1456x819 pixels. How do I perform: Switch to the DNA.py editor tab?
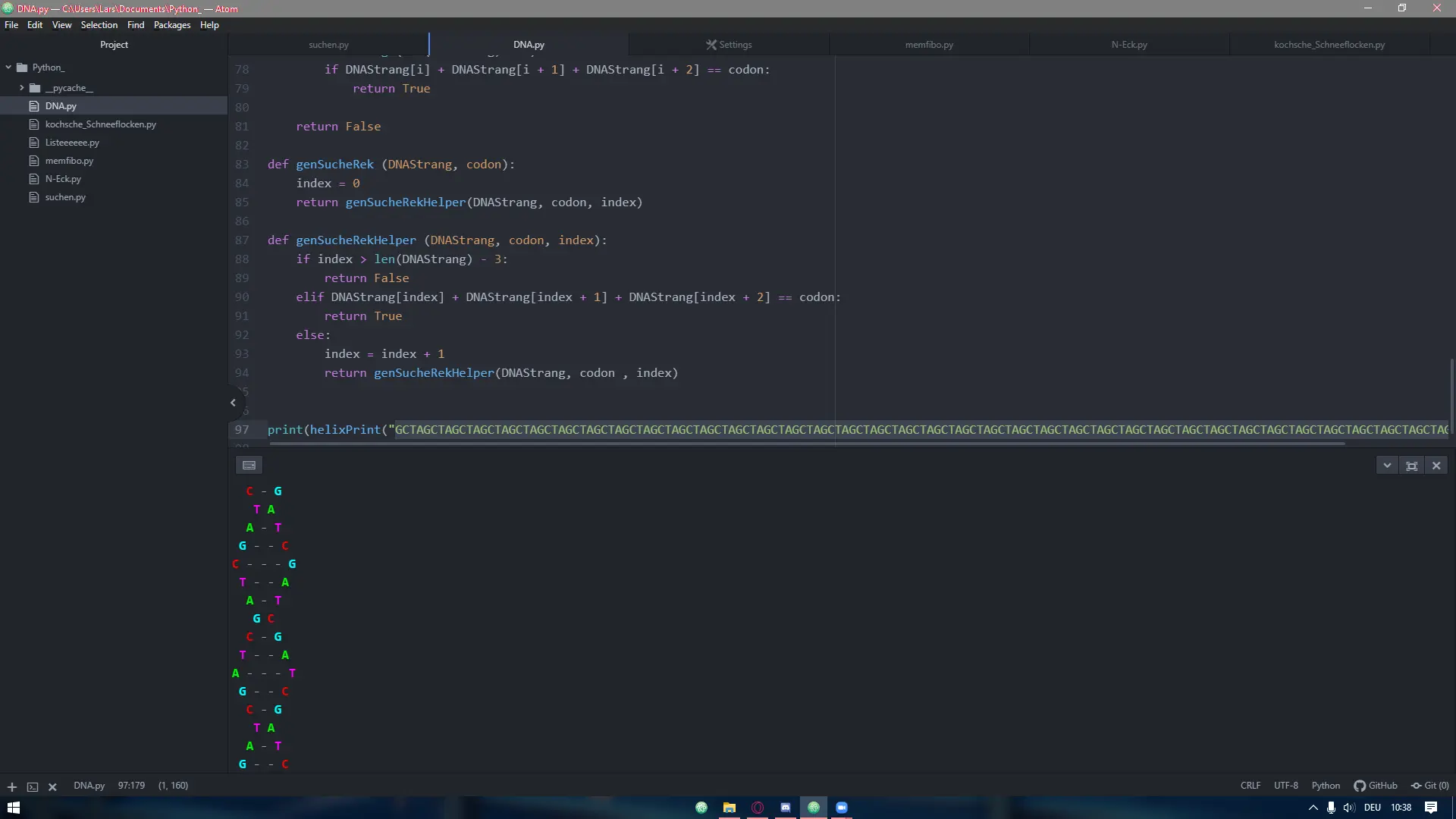click(x=529, y=45)
